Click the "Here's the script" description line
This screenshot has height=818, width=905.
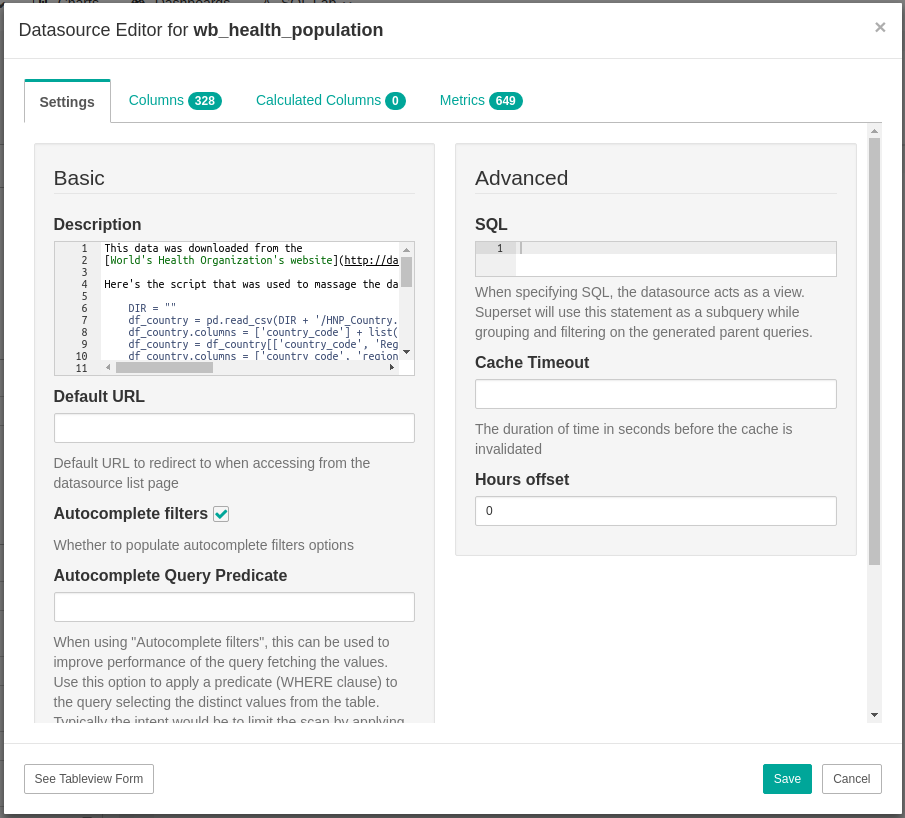coord(251,284)
